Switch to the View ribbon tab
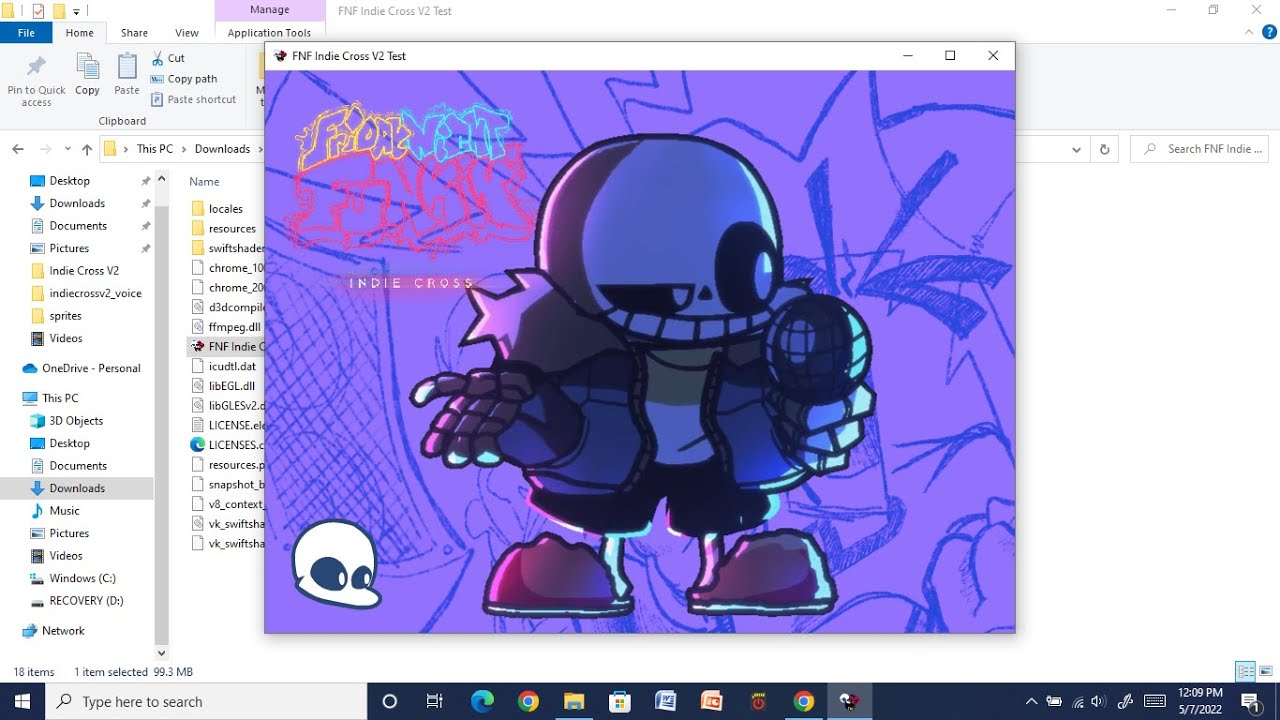1280x720 pixels. (x=186, y=33)
